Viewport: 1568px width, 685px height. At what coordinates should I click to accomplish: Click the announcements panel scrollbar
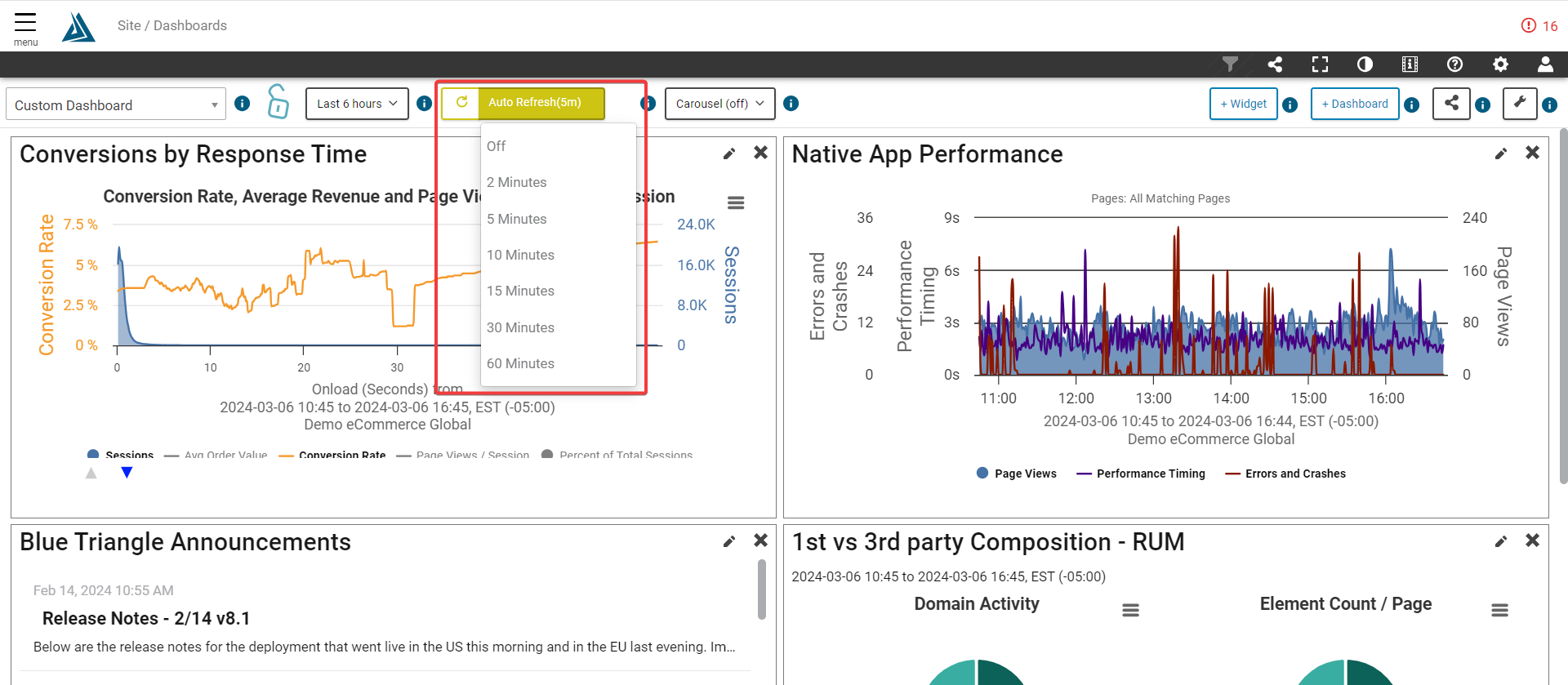(x=762, y=589)
